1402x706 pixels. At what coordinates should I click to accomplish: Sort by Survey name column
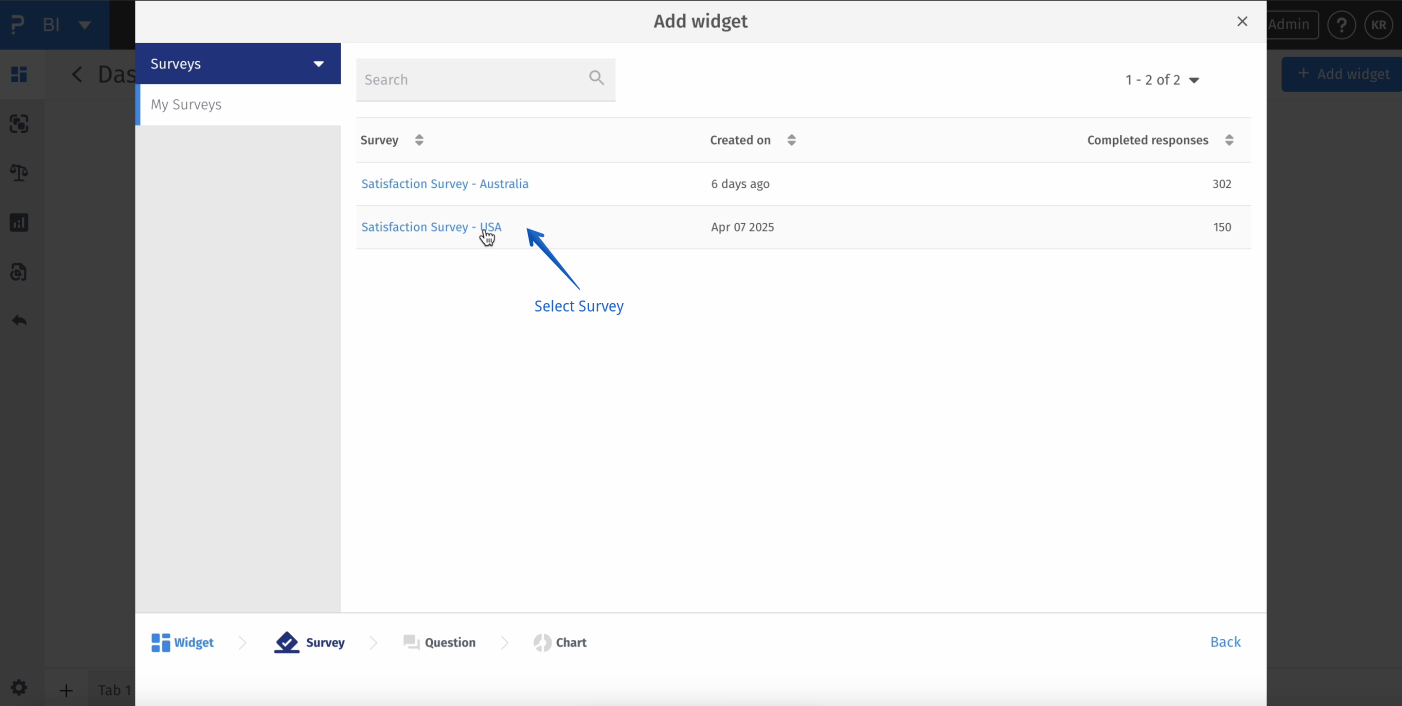point(419,140)
